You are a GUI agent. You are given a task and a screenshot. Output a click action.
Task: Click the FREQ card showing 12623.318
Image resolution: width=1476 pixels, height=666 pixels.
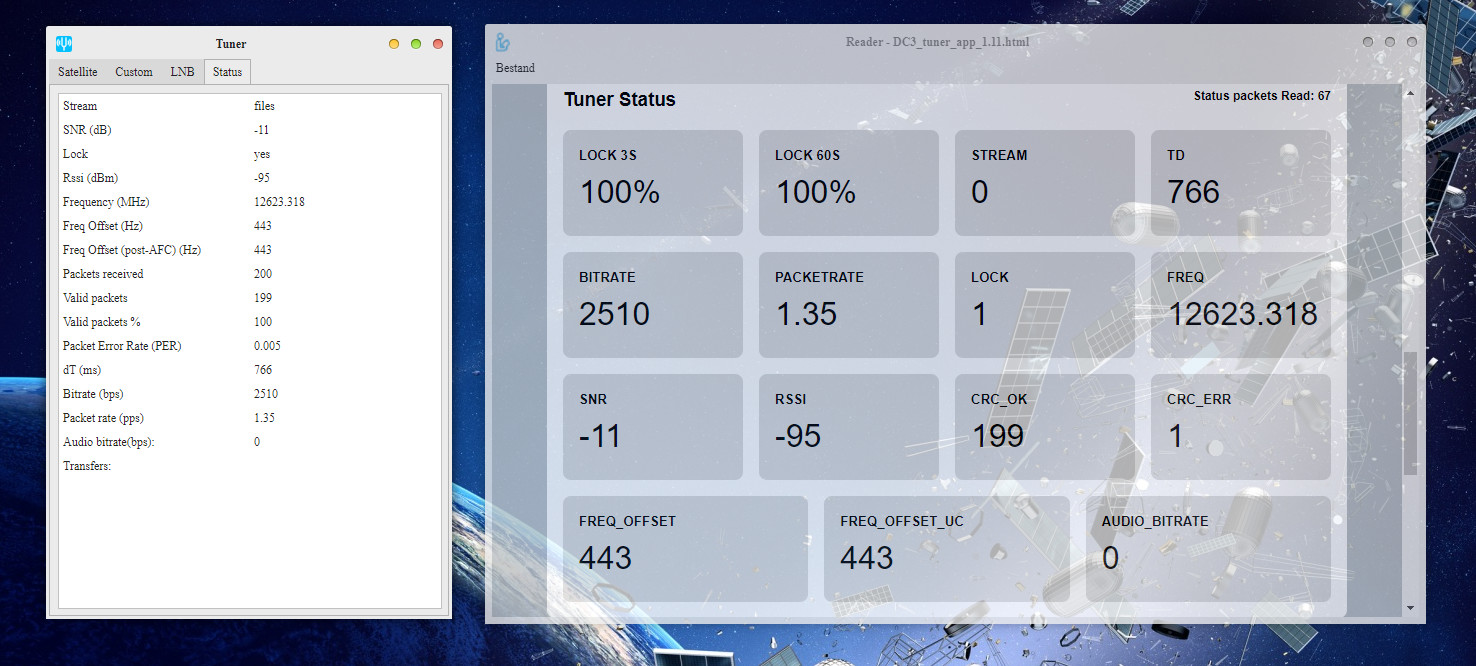click(x=1240, y=305)
